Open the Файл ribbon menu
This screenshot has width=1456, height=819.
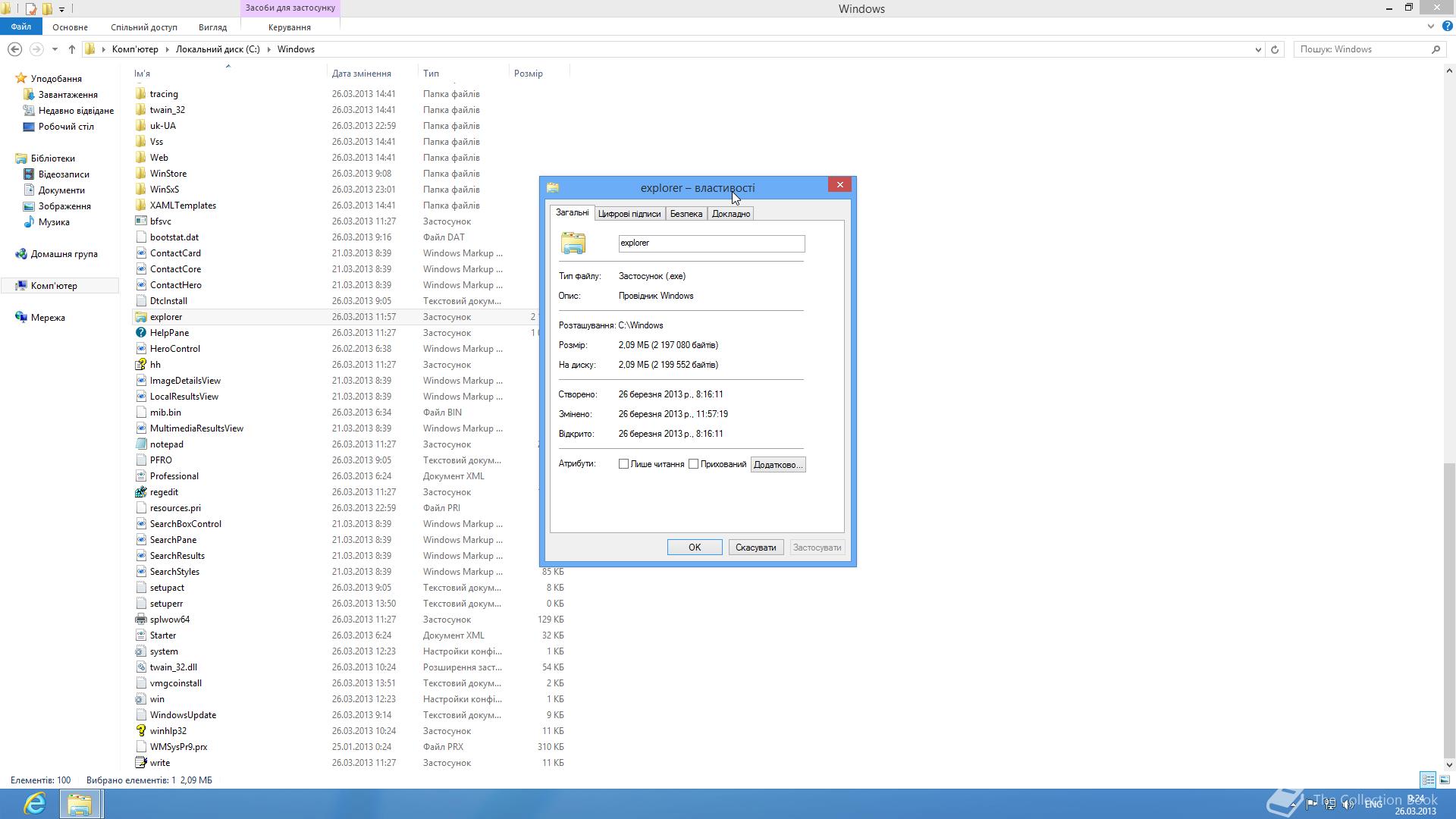[21, 27]
